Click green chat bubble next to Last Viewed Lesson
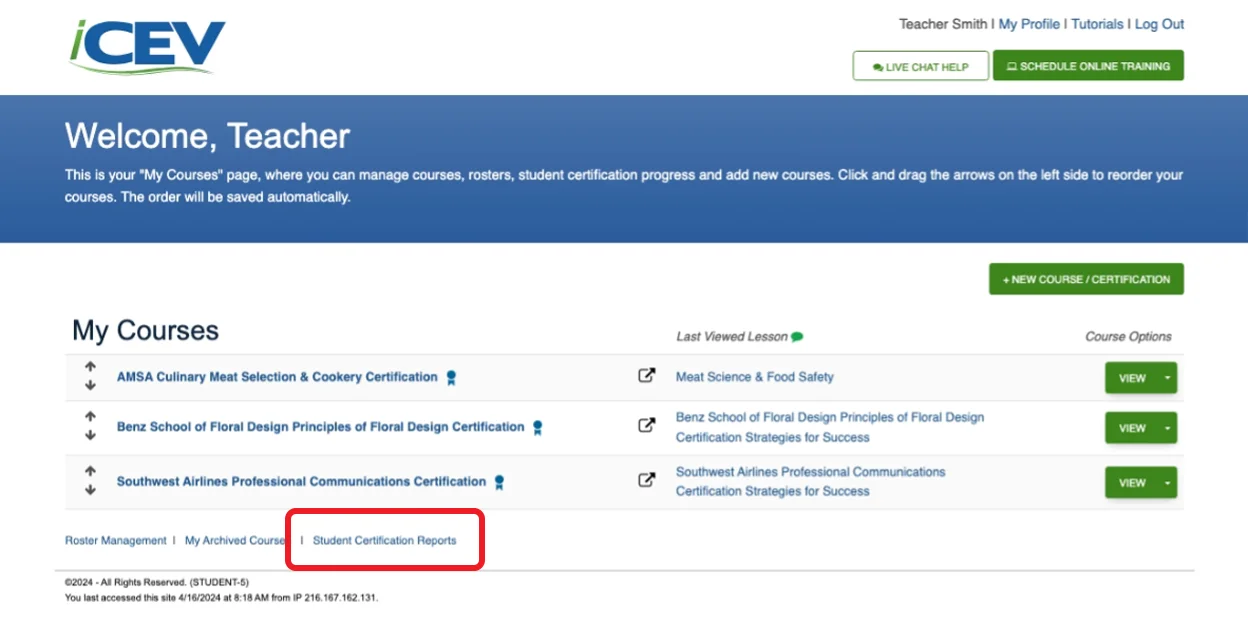Screen dimensions: 1248x635 tap(797, 337)
